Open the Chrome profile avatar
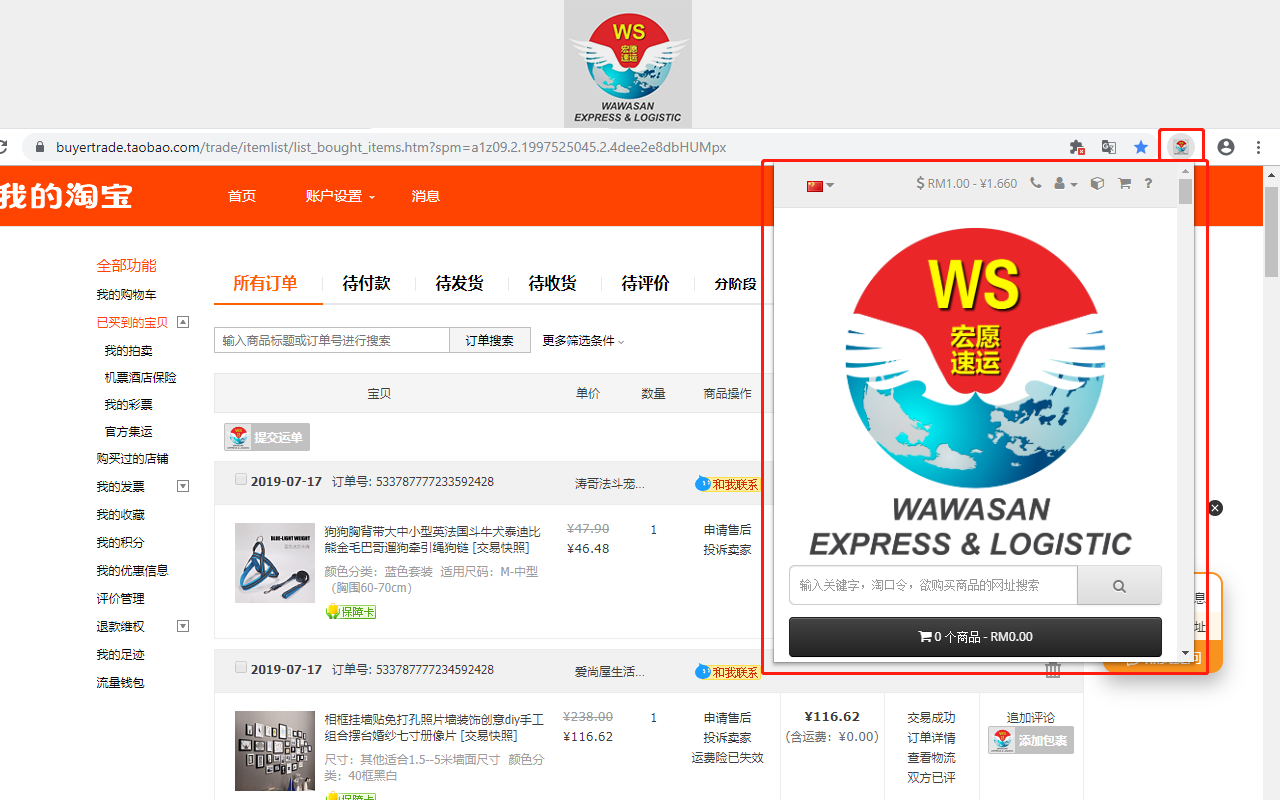This screenshot has width=1280, height=800. [x=1226, y=147]
